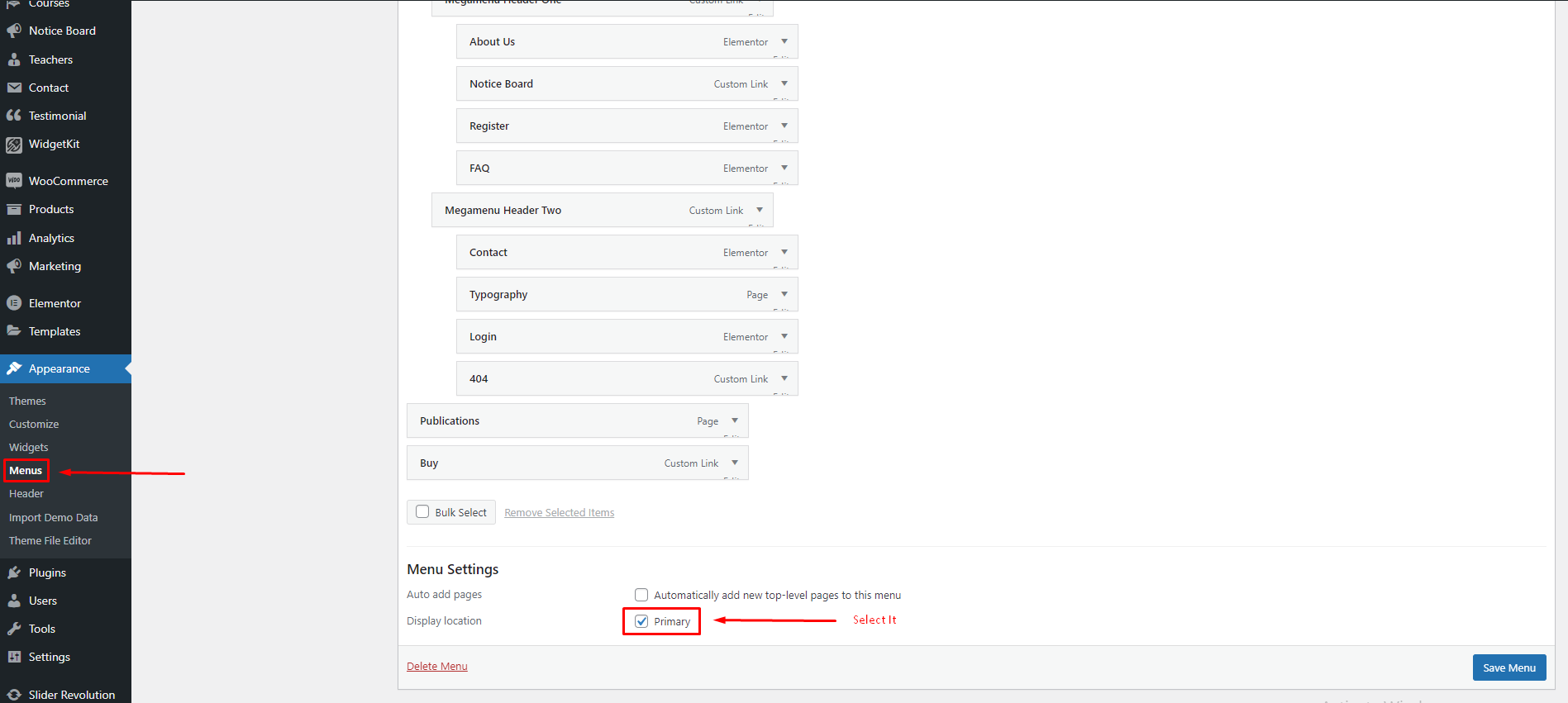
Task: Click the Elementor logo icon
Action: 14,303
